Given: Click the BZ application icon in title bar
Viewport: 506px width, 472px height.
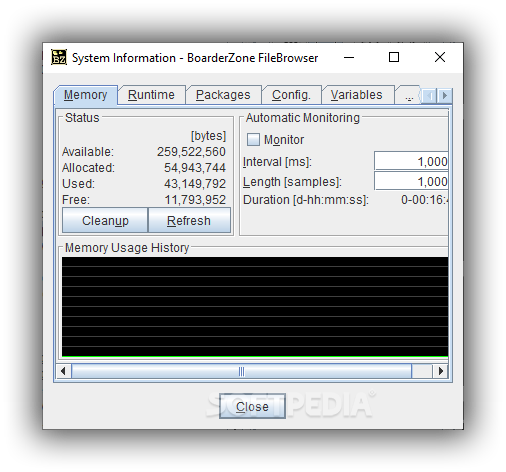Looking at the screenshot, I should 59,57.
